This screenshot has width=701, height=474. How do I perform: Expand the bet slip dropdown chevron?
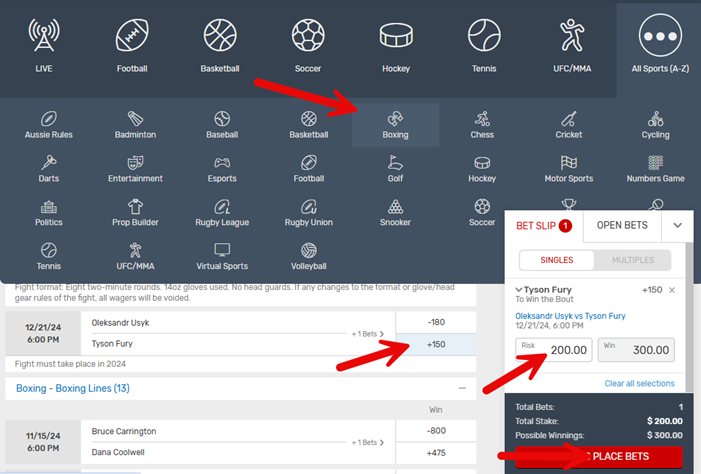coord(677,226)
